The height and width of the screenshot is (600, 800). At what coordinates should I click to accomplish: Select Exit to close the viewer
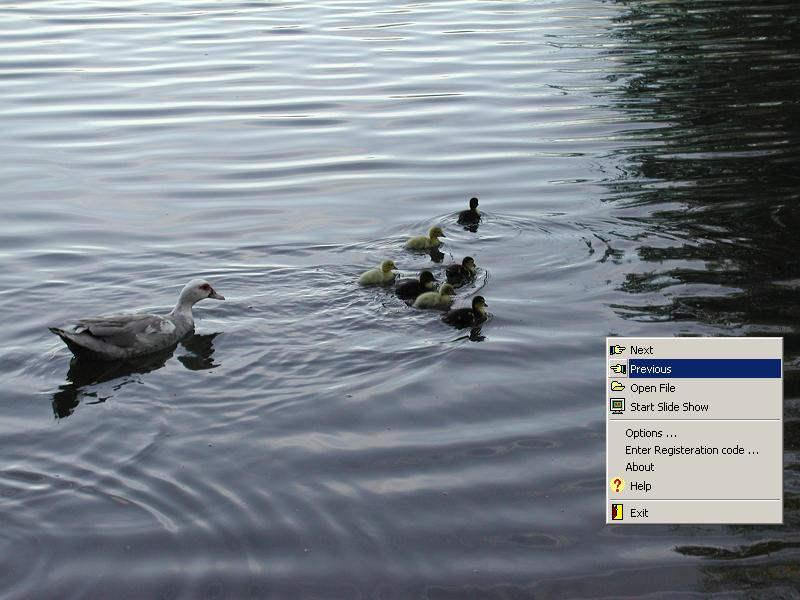pyautogui.click(x=694, y=513)
